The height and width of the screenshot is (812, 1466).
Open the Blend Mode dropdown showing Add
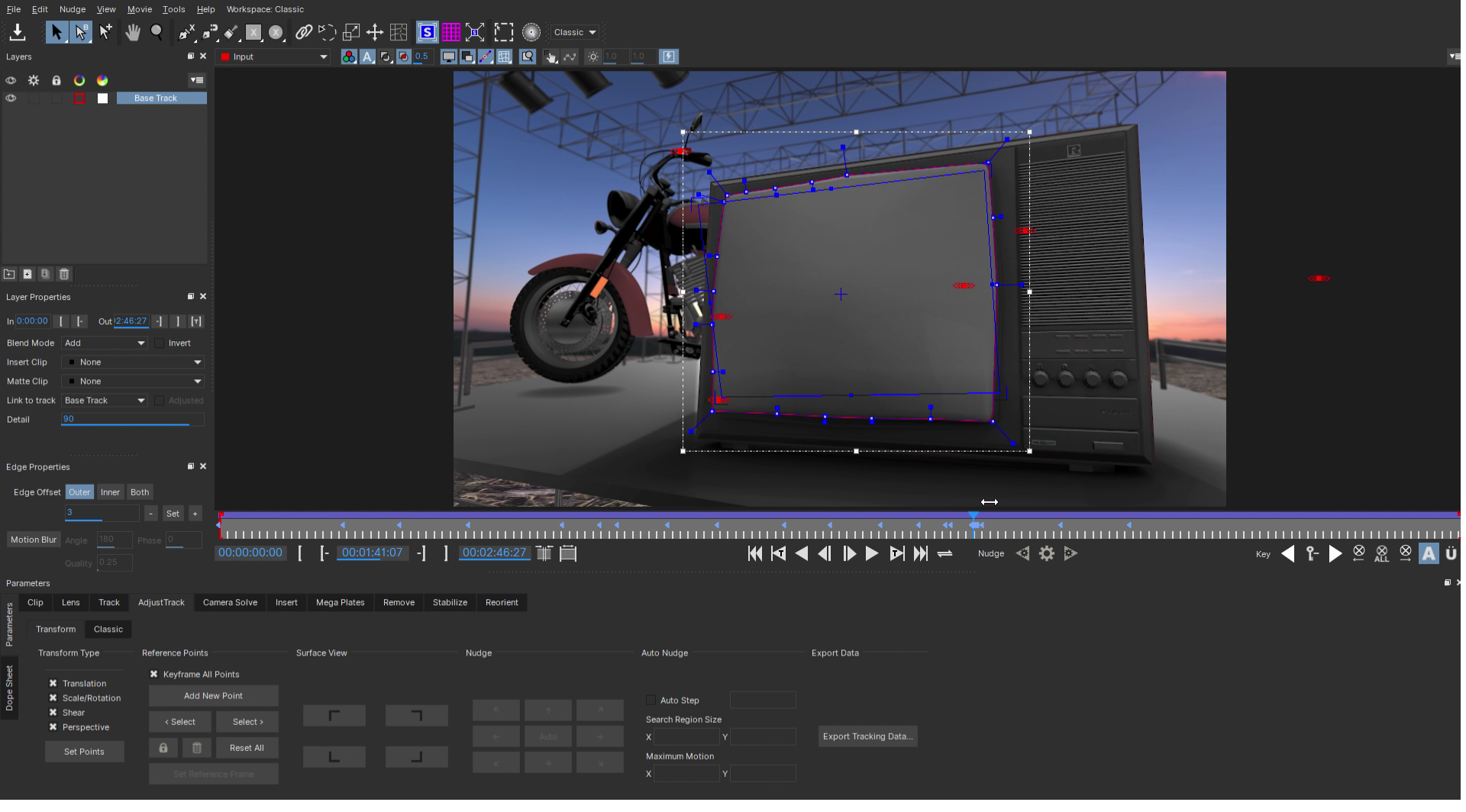click(105, 343)
